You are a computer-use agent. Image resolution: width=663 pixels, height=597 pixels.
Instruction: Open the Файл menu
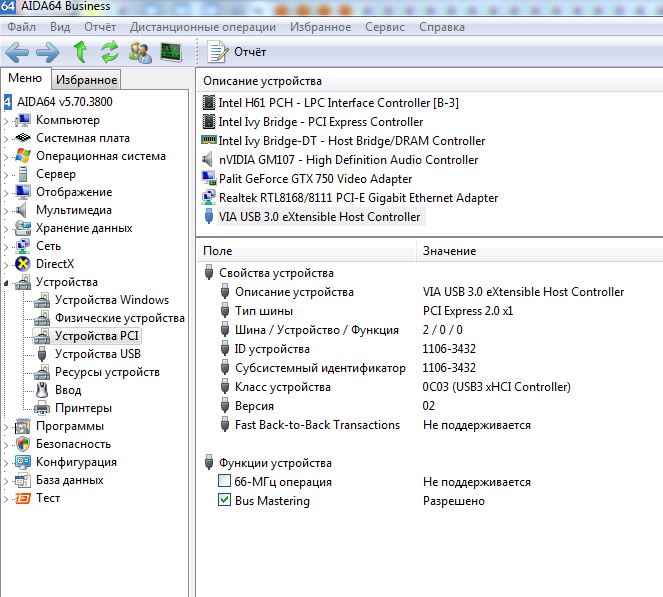[x=22, y=27]
